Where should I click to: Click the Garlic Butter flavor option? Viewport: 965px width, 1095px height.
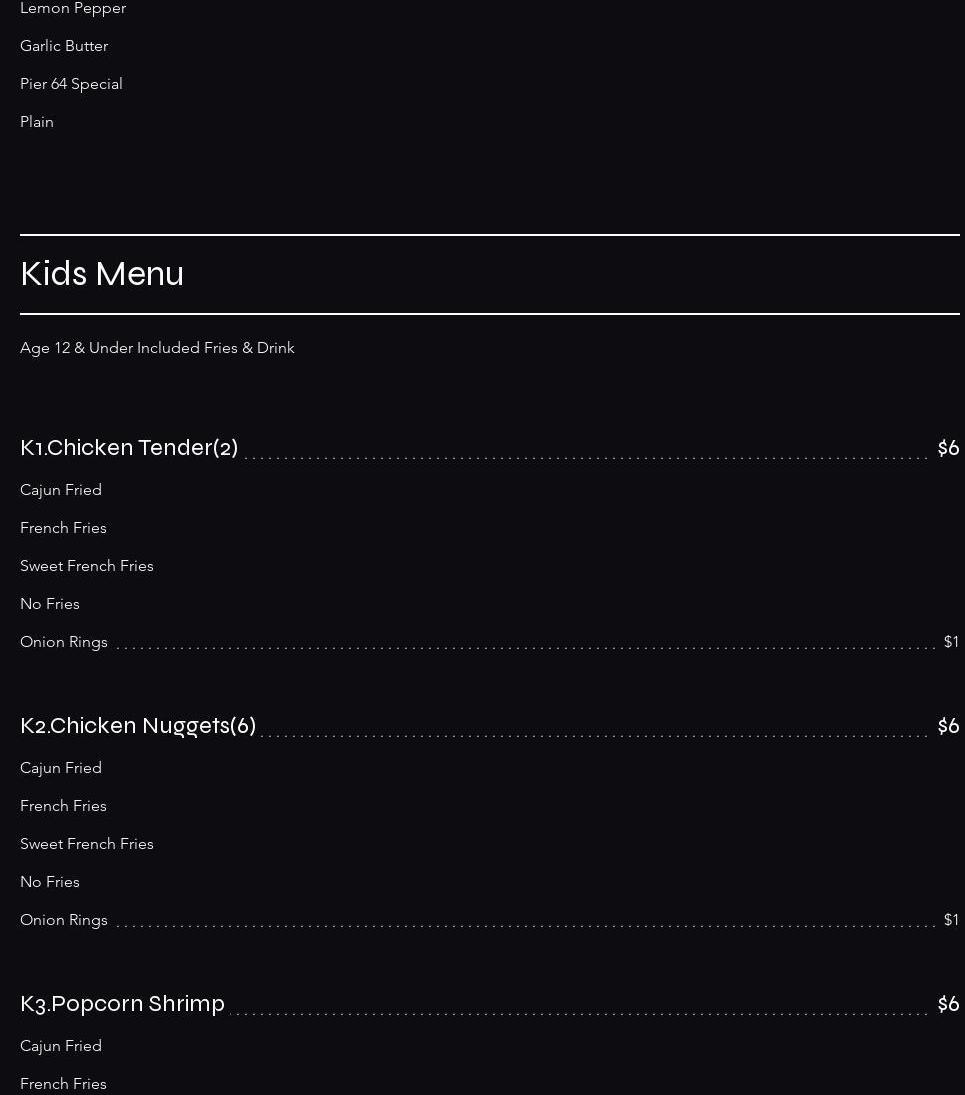pyautogui.click(x=64, y=46)
